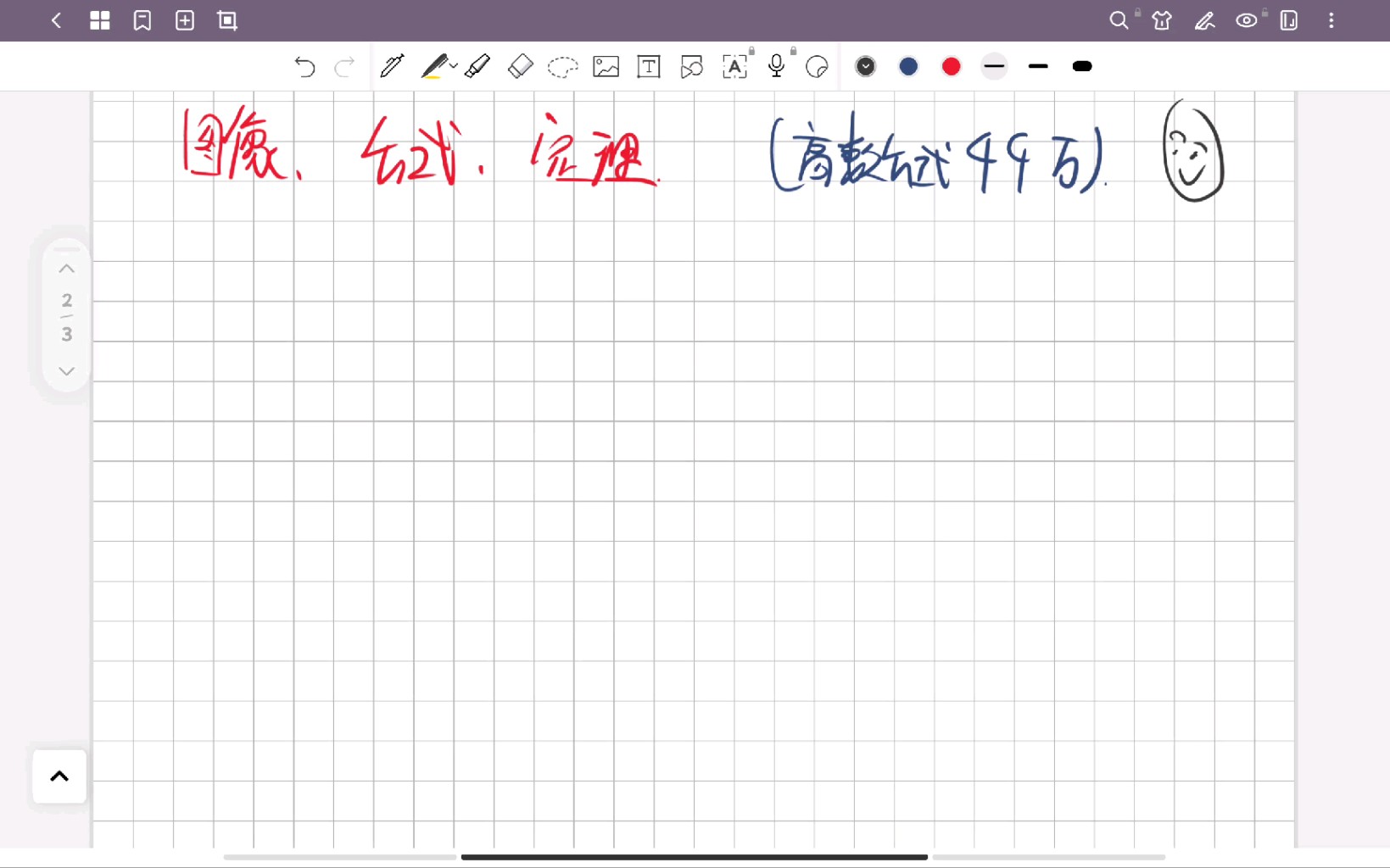The image size is (1390, 868).
Task: Open the split view panel icon
Action: click(1289, 20)
